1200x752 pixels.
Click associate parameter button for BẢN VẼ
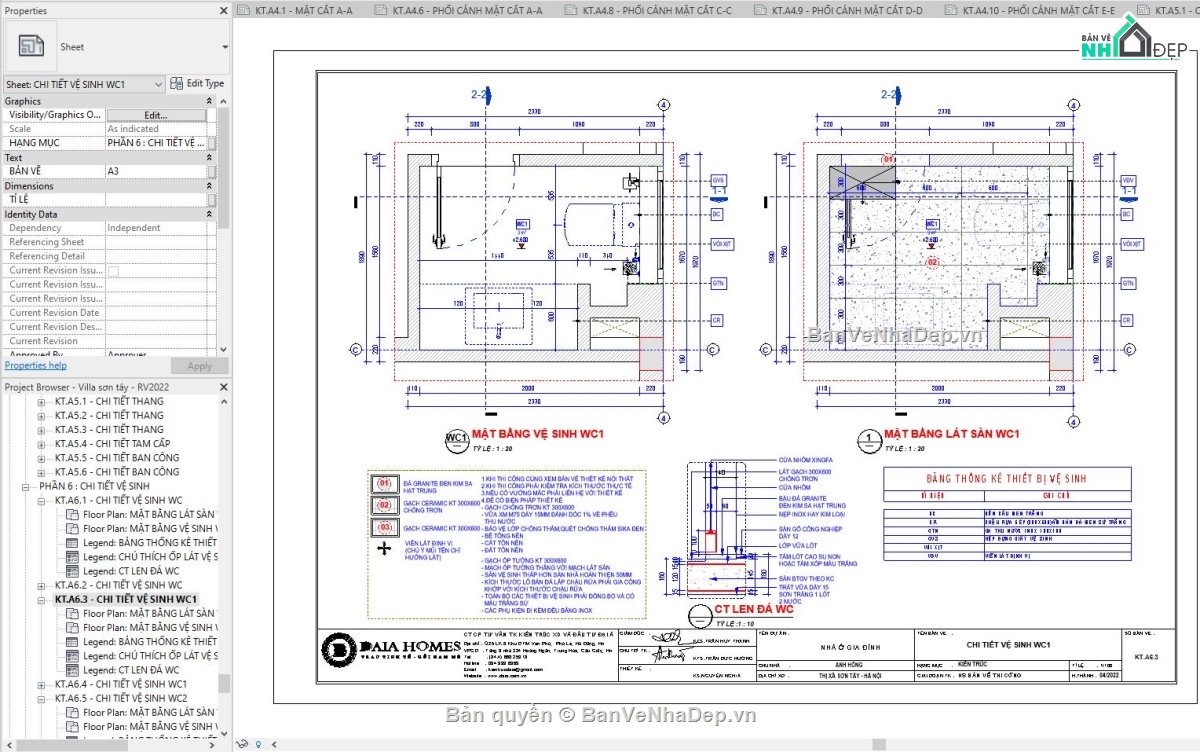pyautogui.click(x=212, y=171)
